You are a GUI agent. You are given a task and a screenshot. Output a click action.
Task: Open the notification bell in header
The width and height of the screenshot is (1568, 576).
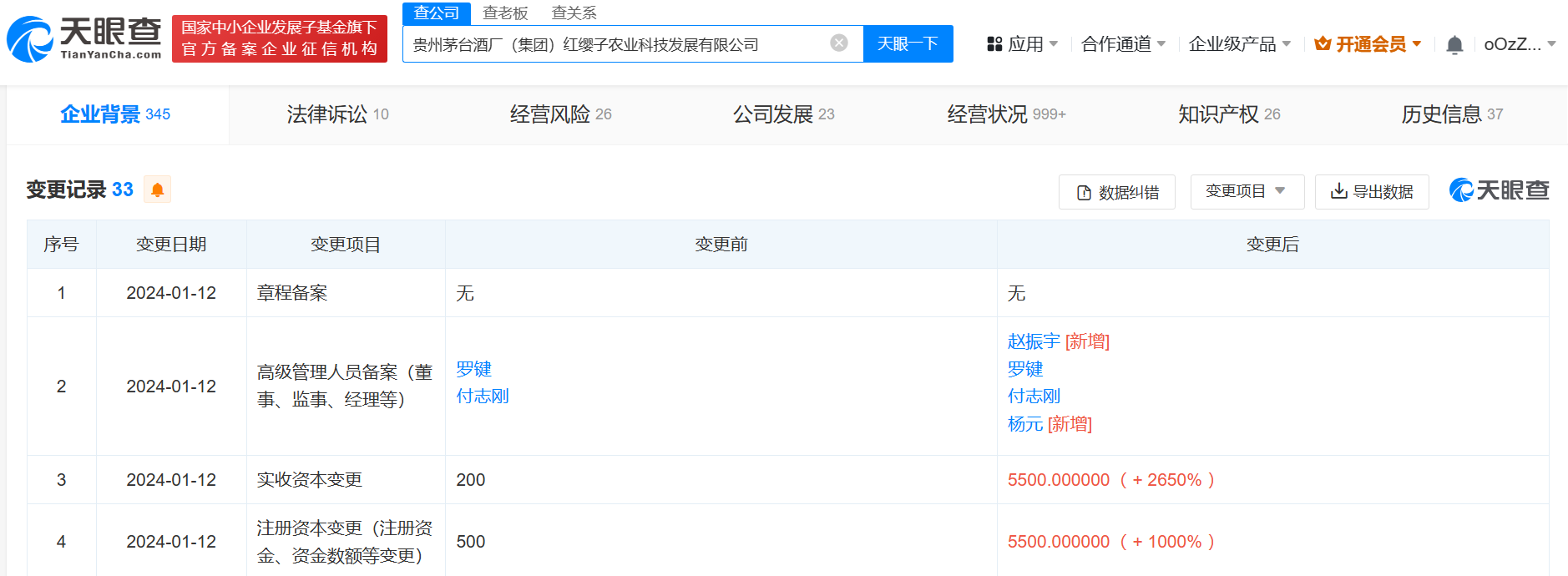[1454, 45]
